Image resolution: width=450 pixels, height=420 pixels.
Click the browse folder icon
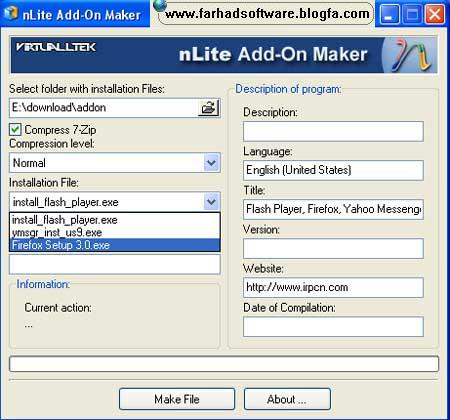[209, 108]
